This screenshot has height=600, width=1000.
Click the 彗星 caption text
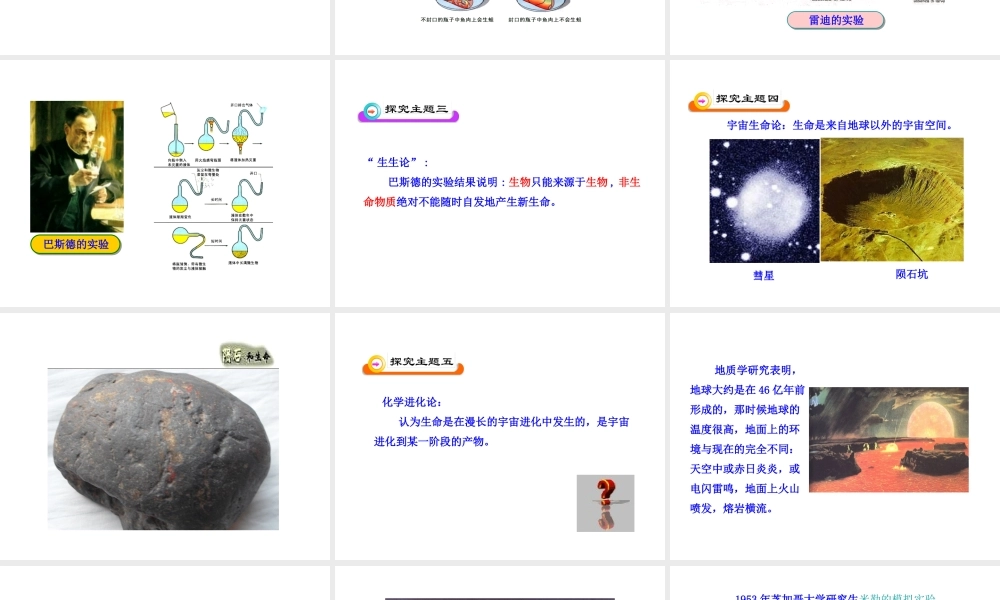pyautogui.click(x=763, y=275)
